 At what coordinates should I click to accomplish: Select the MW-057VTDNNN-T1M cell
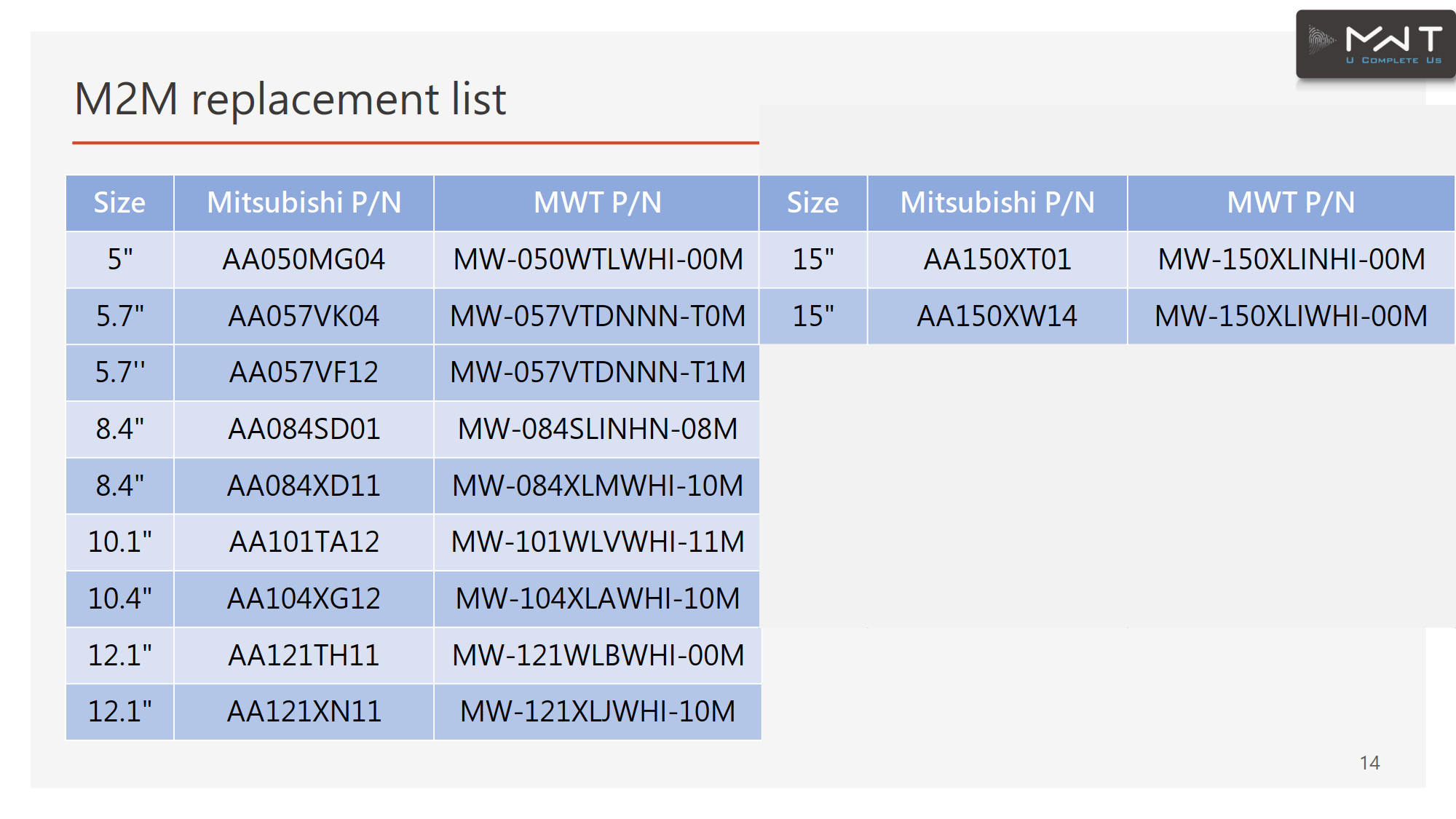click(597, 372)
